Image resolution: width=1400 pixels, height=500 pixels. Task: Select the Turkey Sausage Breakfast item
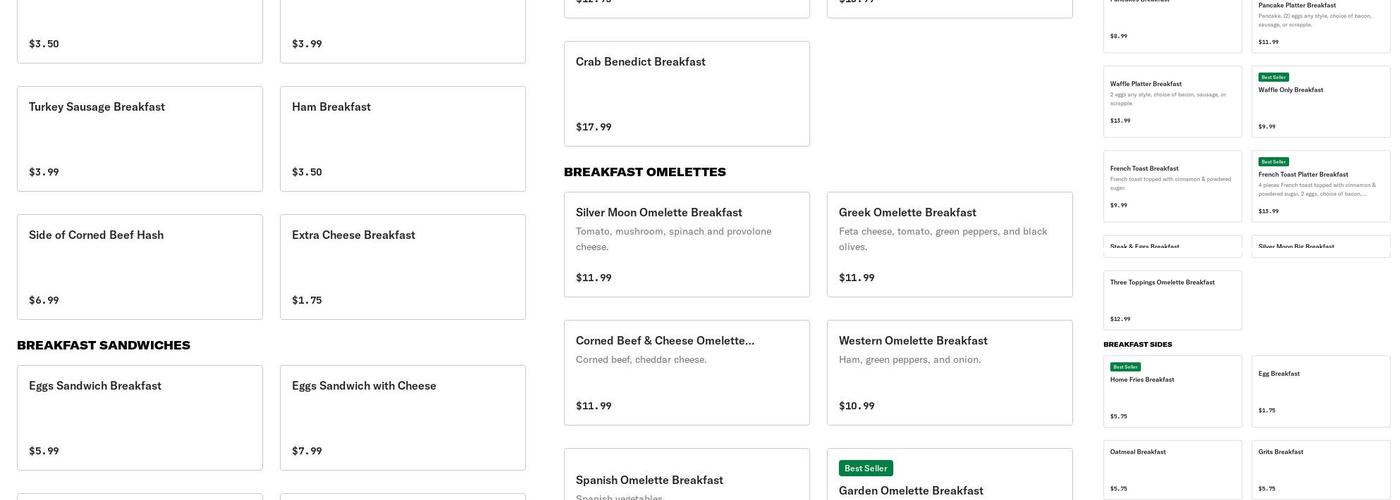tap(140, 139)
